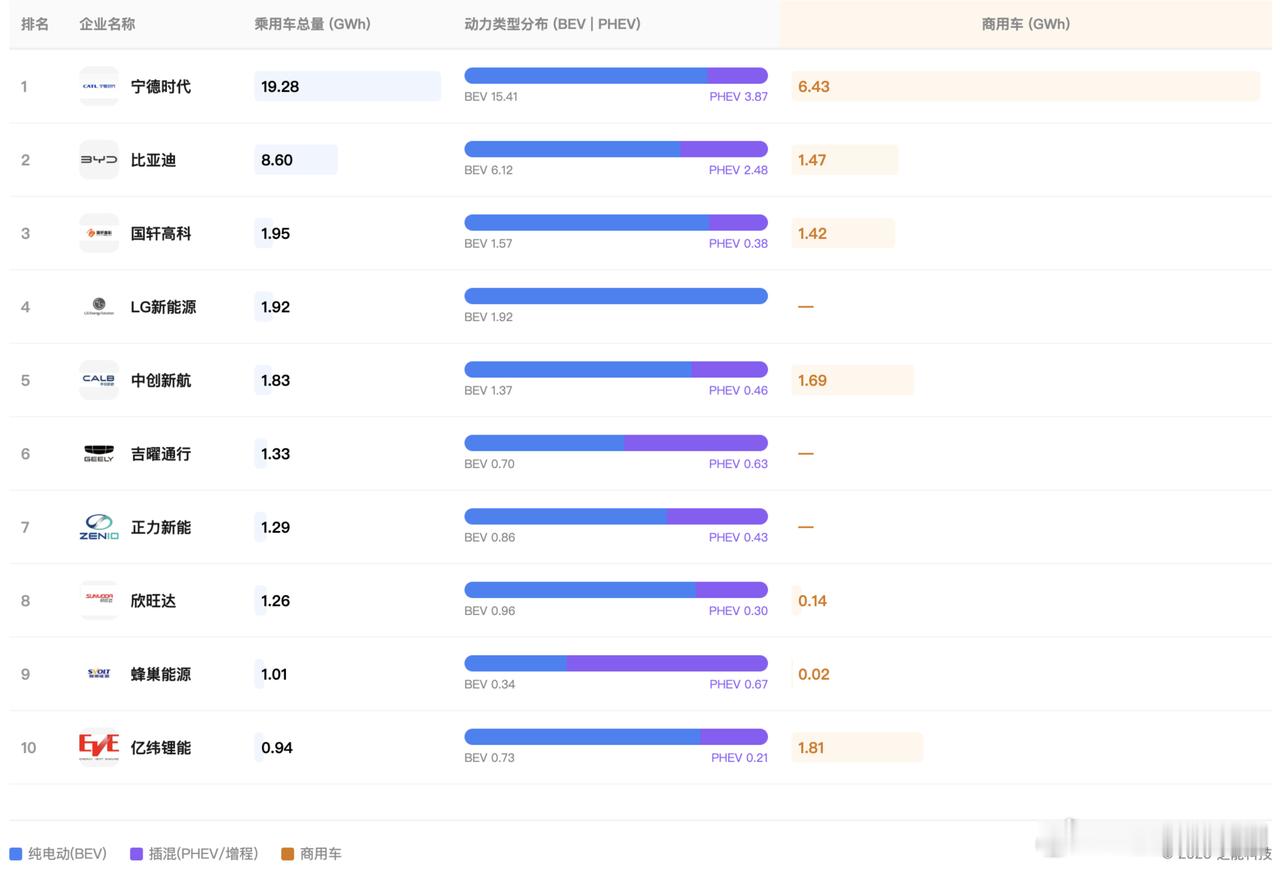Select the BEV 0.70 label
Screen dimensions: 1280x870
490,464
